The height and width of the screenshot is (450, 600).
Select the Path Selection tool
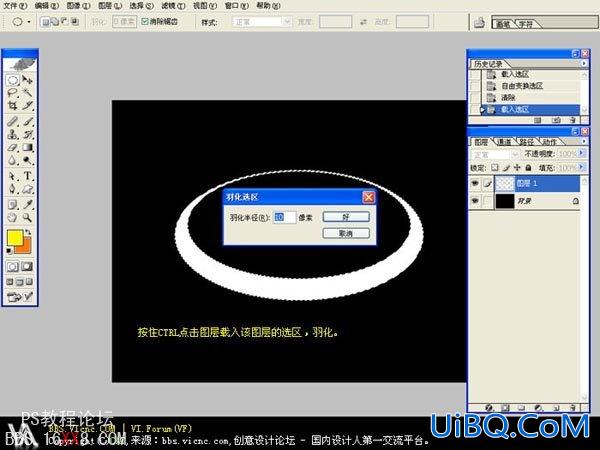pos(12,176)
